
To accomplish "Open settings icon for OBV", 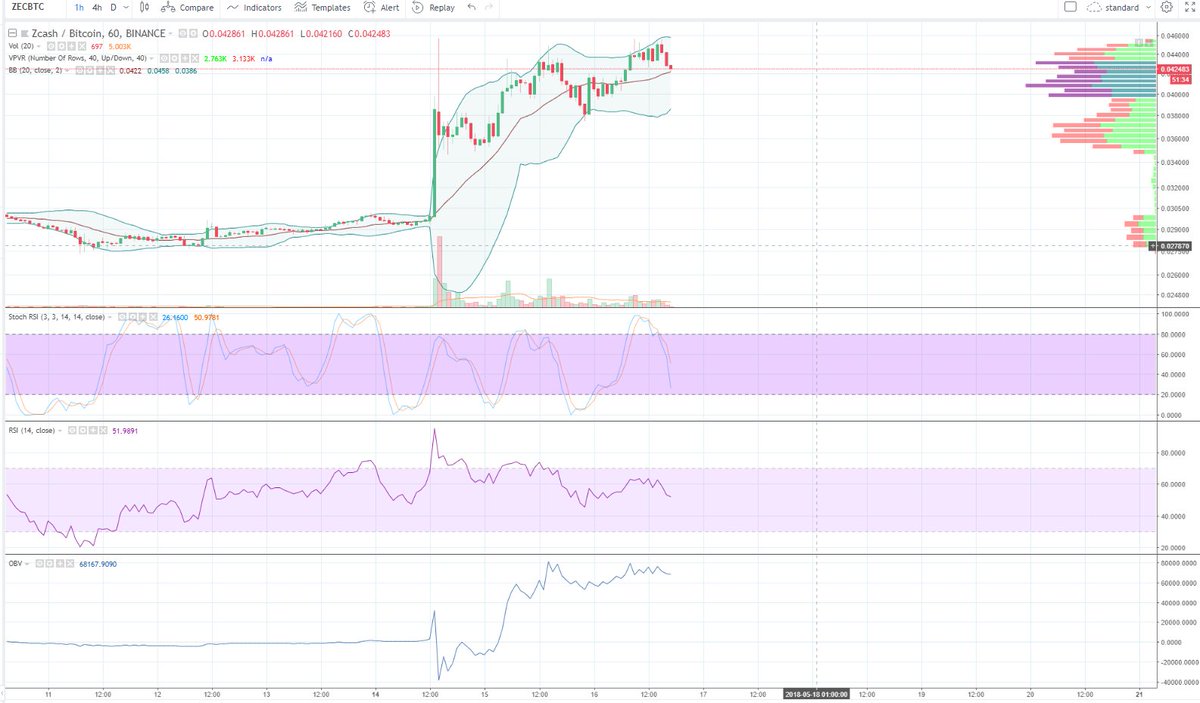I will coord(50,564).
